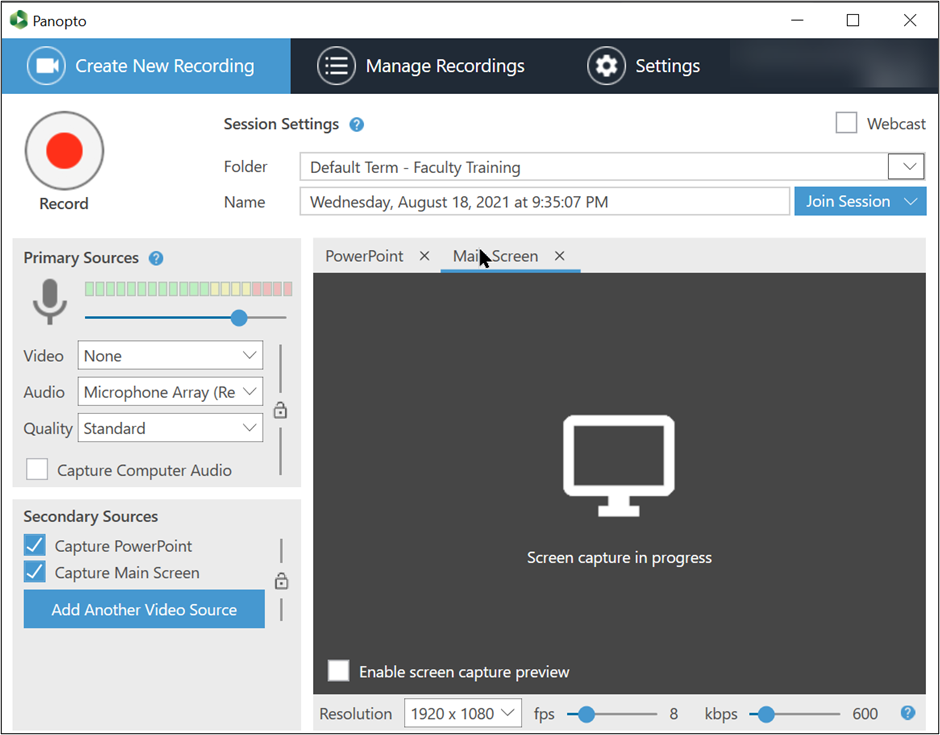The image size is (940, 735).
Task: Click the help icon near the kbps slider
Action: pyautogui.click(x=907, y=713)
